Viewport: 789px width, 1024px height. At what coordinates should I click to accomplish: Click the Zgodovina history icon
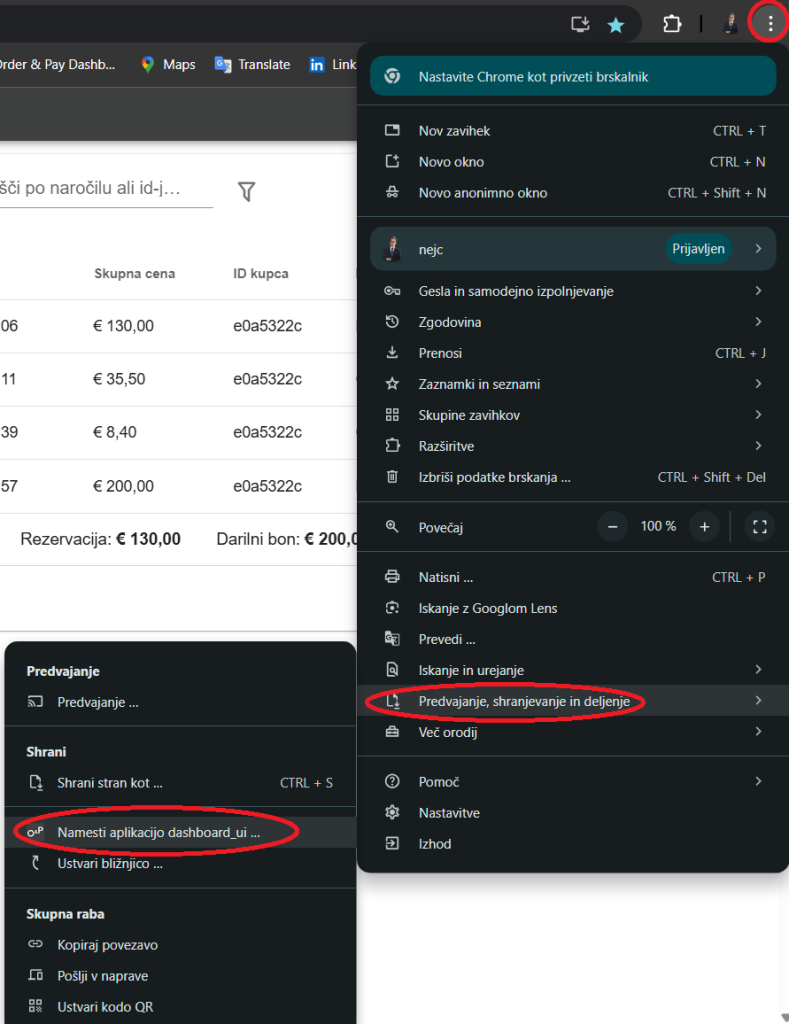point(392,321)
